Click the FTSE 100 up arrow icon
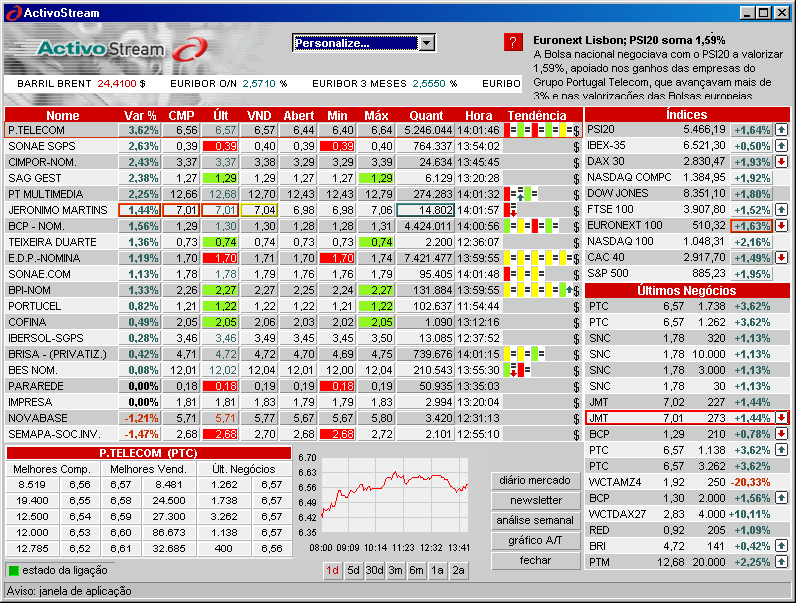The width and height of the screenshot is (796, 603). click(781, 210)
